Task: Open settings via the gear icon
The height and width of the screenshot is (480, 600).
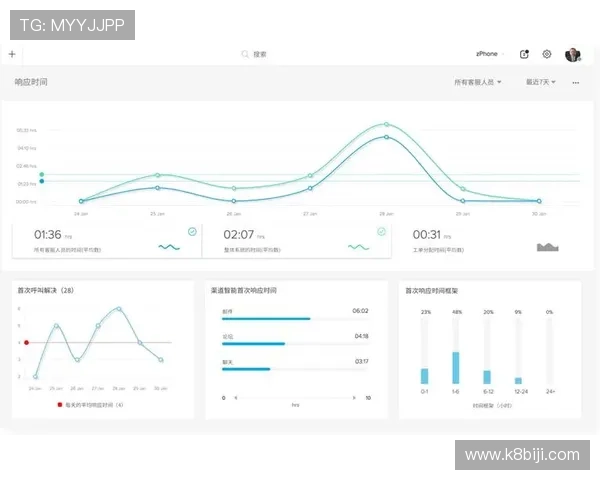Action: pyautogui.click(x=547, y=54)
